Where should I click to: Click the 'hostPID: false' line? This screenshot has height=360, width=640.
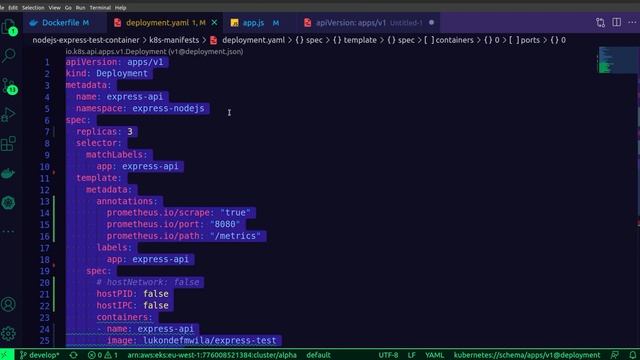tap(132, 294)
